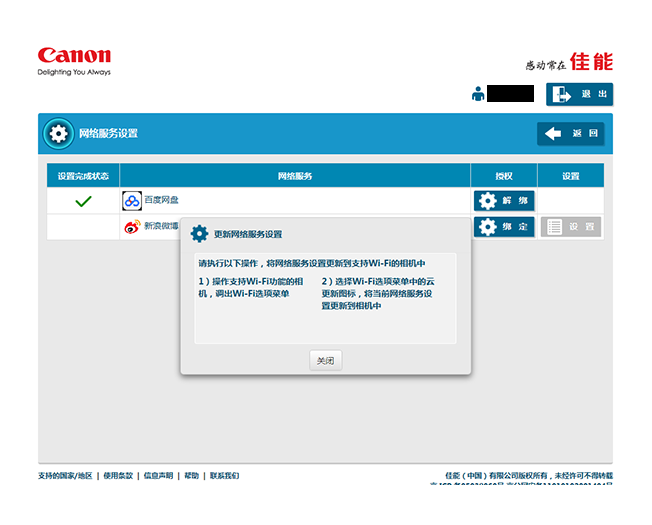
Task: Click step 1 instruction text in dialog
Action: [251, 287]
